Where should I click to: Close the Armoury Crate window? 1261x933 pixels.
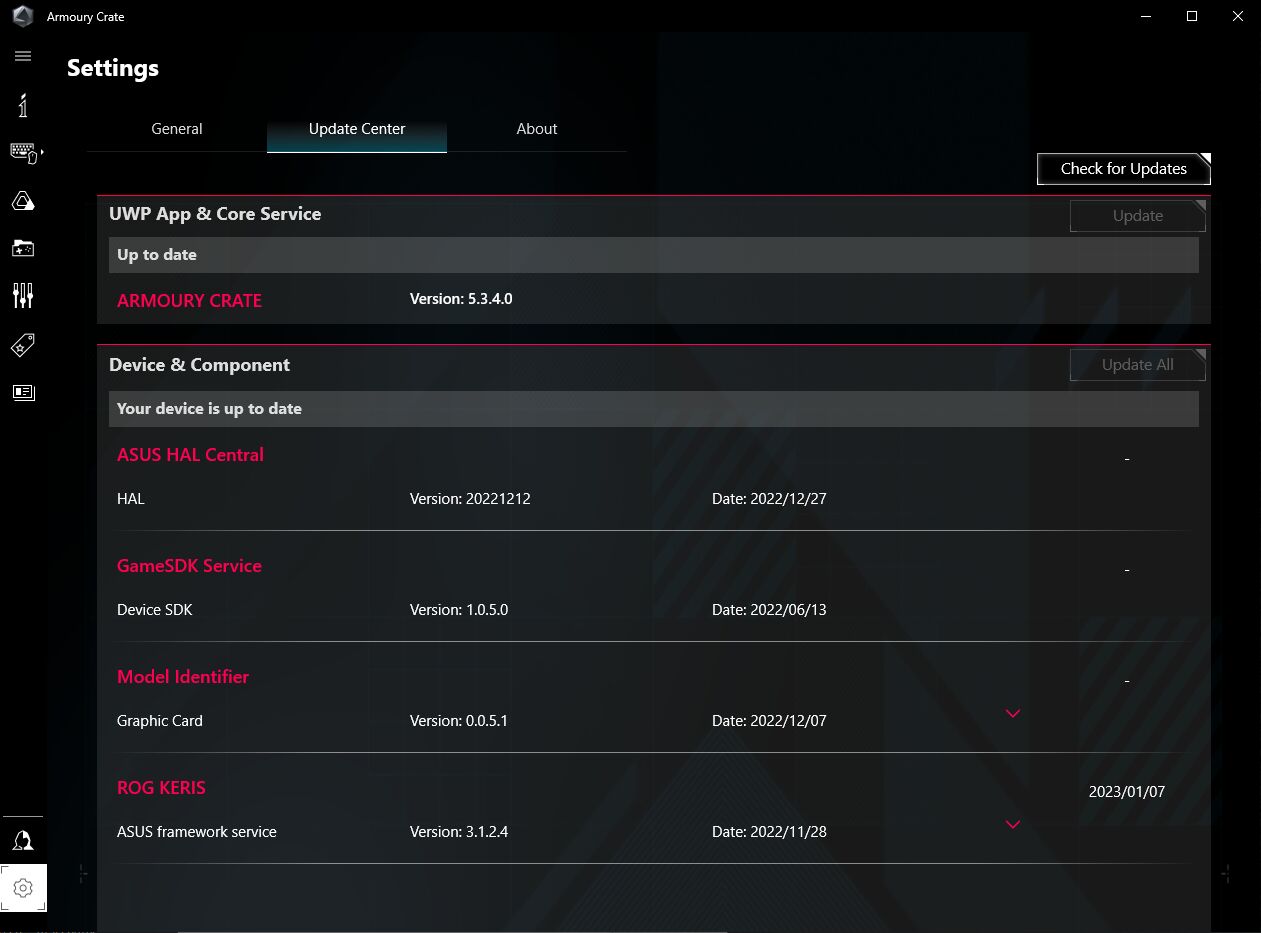[1238, 17]
